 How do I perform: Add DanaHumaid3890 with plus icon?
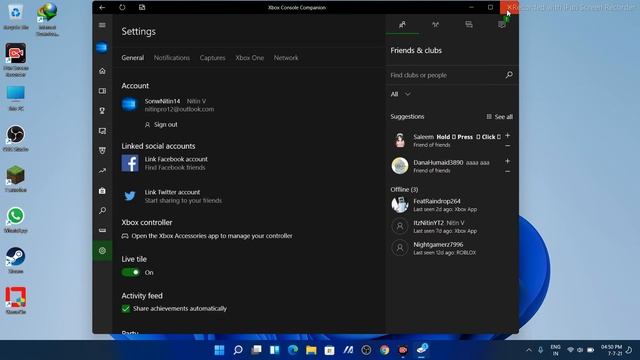(x=508, y=161)
